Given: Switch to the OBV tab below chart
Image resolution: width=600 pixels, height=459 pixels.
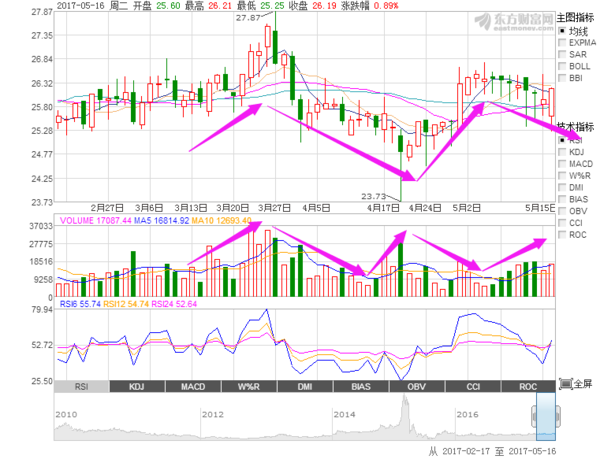Looking at the screenshot, I should (x=417, y=386).
